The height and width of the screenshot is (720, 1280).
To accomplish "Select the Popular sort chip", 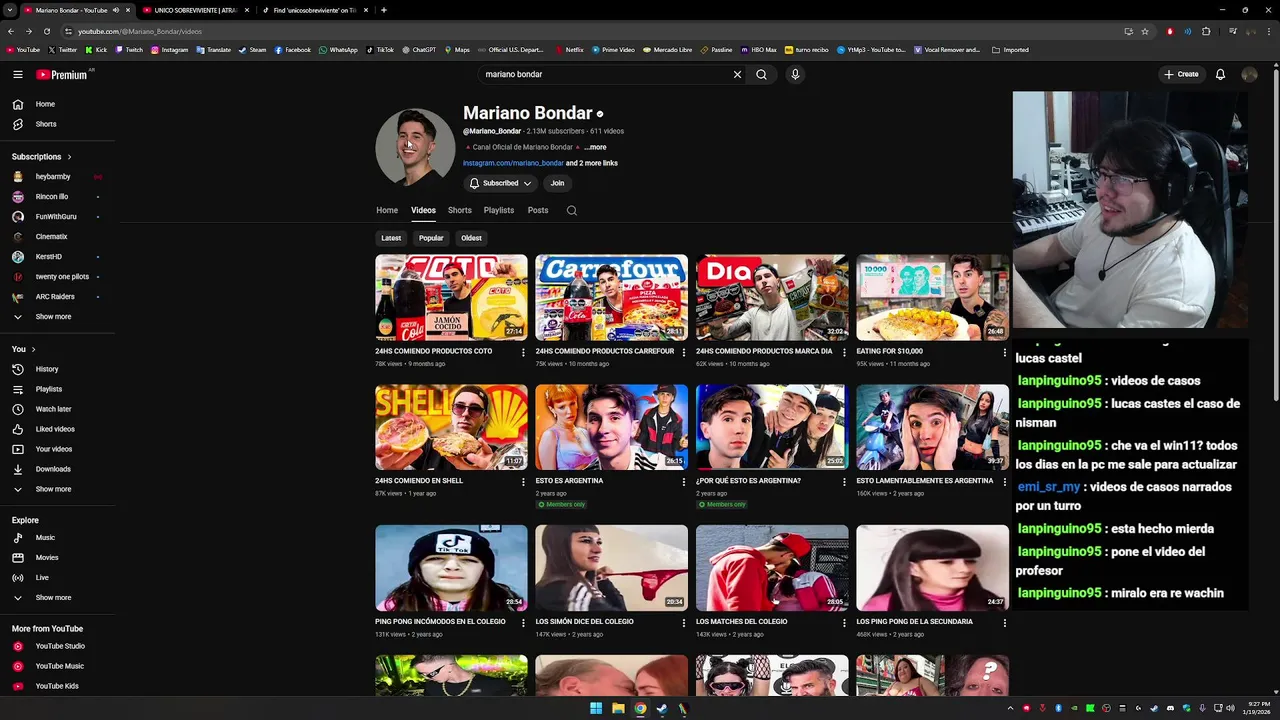I will [431, 238].
